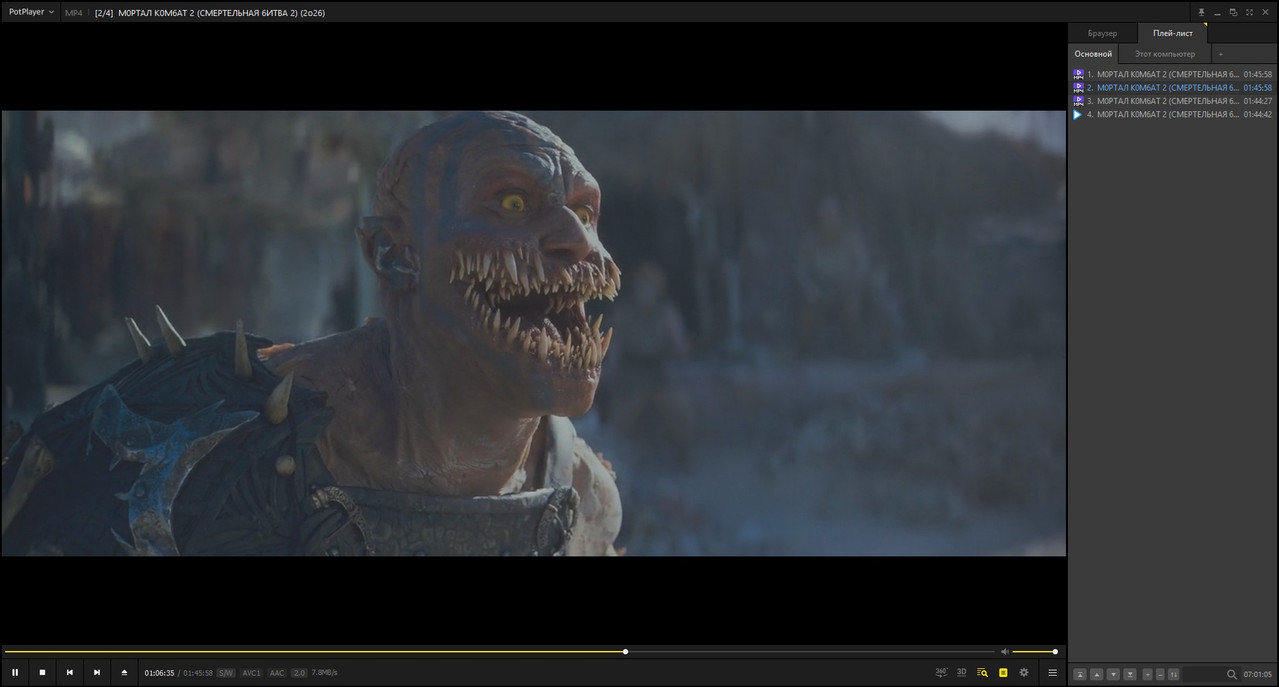Viewport: 1279px width, 687px height.
Task: Mute the audio with speaker icon
Action: (1005, 652)
